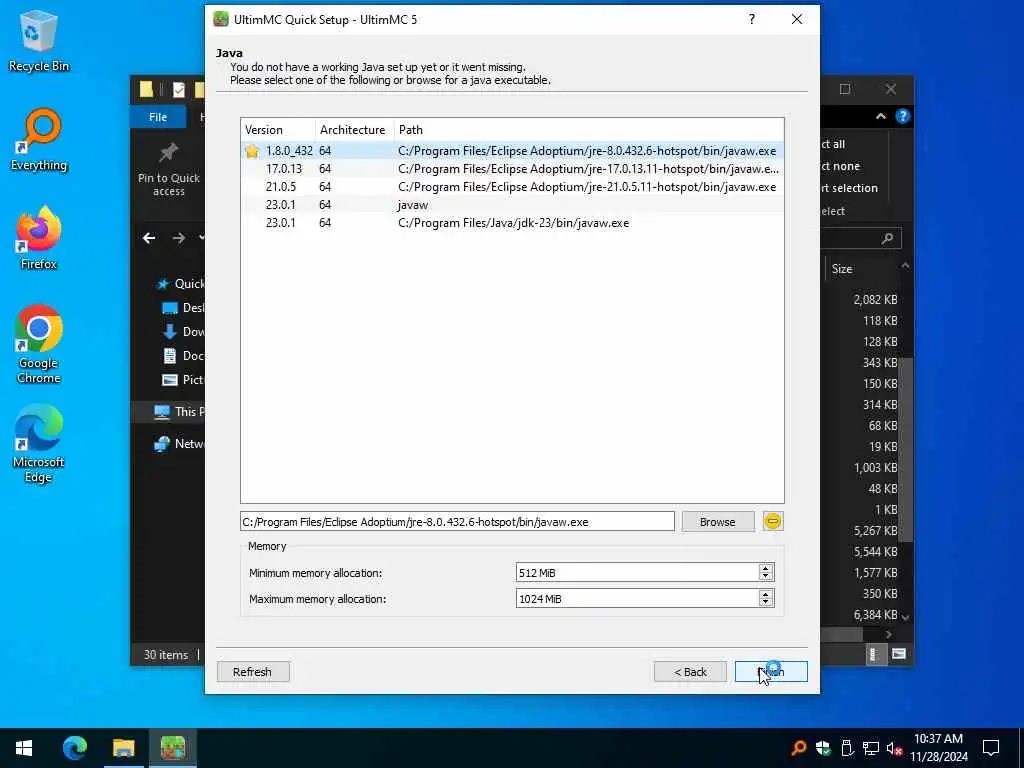Open the File tab in File Explorer

[x=158, y=117]
